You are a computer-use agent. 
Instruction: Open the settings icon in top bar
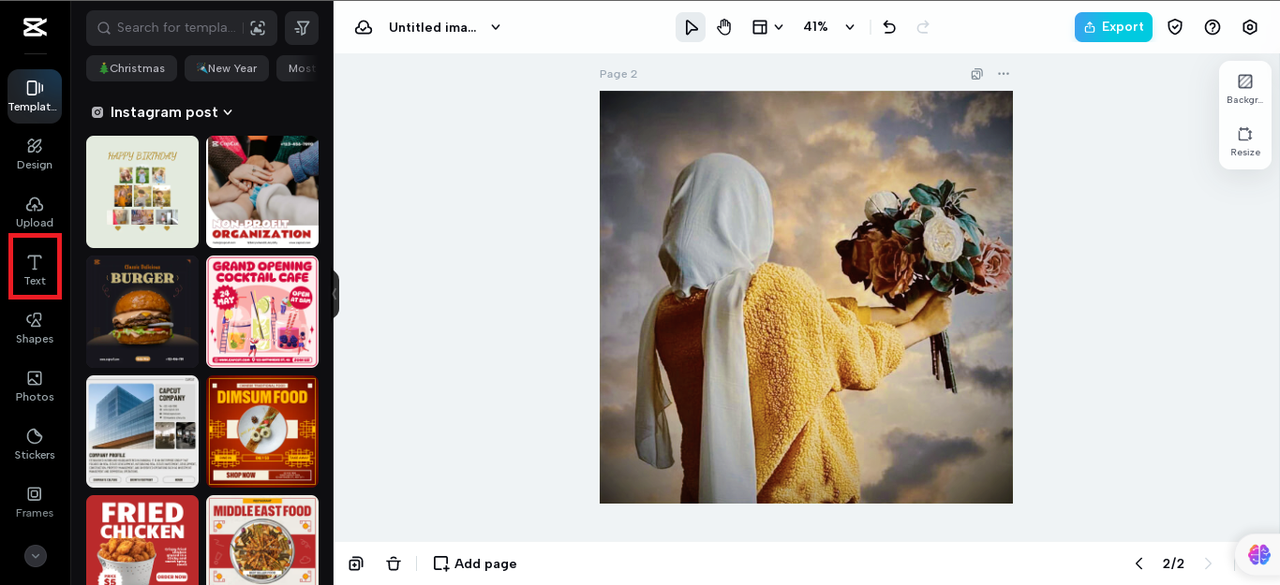[1250, 27]
